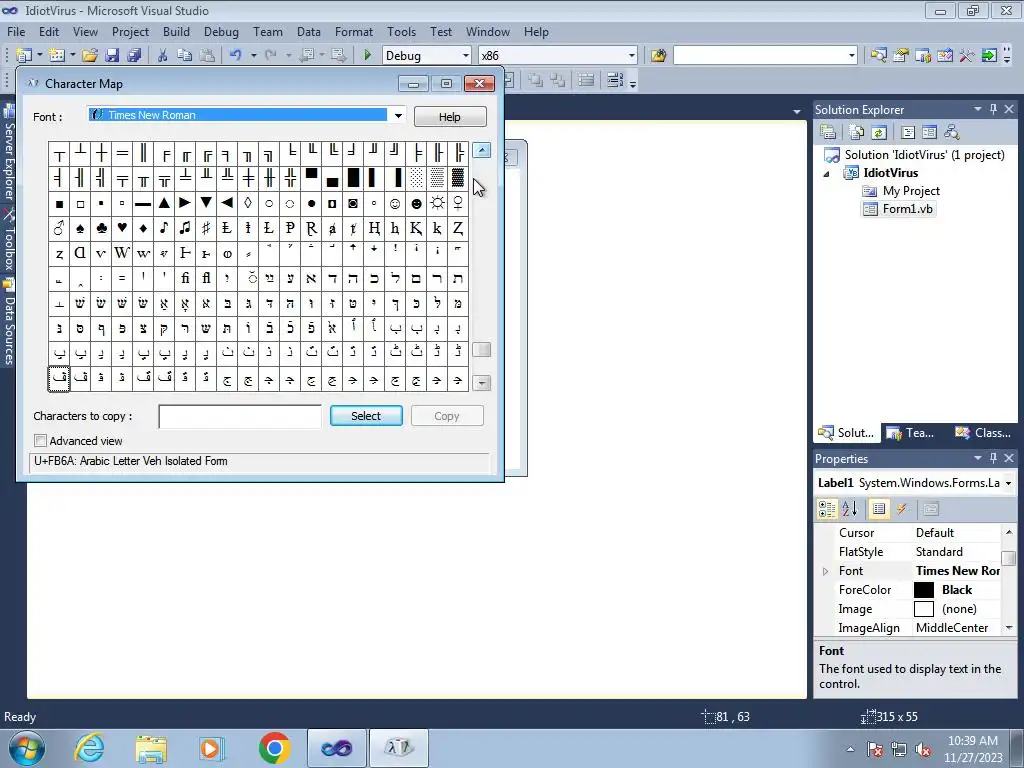The image size is (1024, 768).
Task: Select Form1.vb in Solution Explorer
Action: point(907,209)
